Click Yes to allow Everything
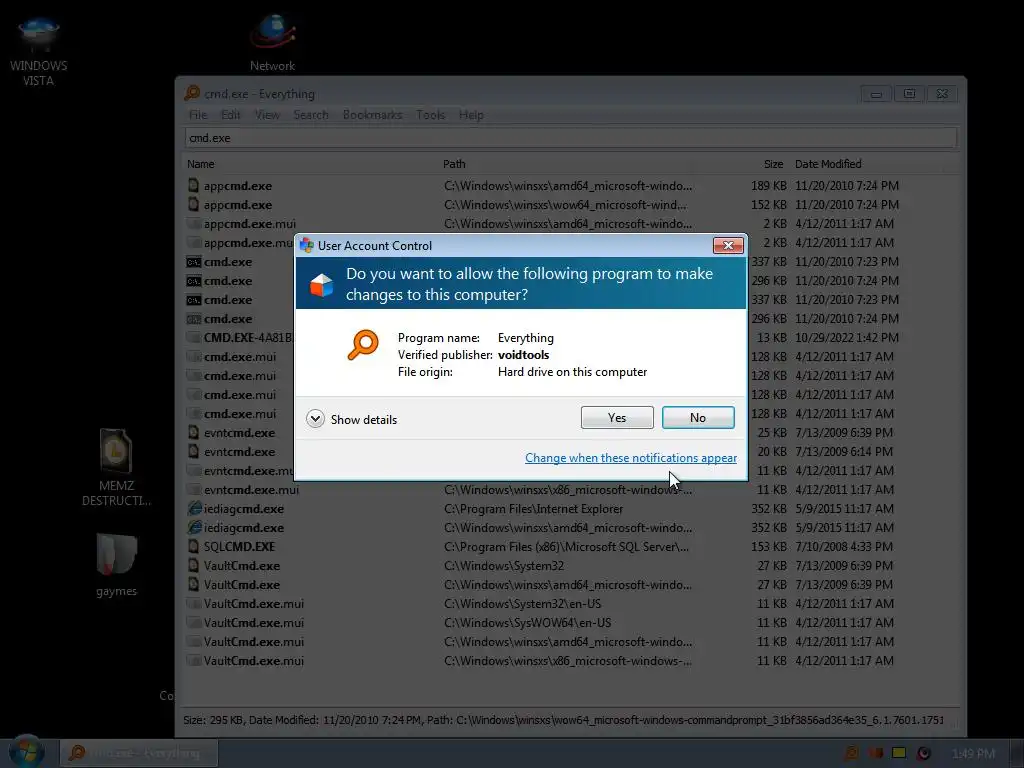1024x768 pixels. 616,418
